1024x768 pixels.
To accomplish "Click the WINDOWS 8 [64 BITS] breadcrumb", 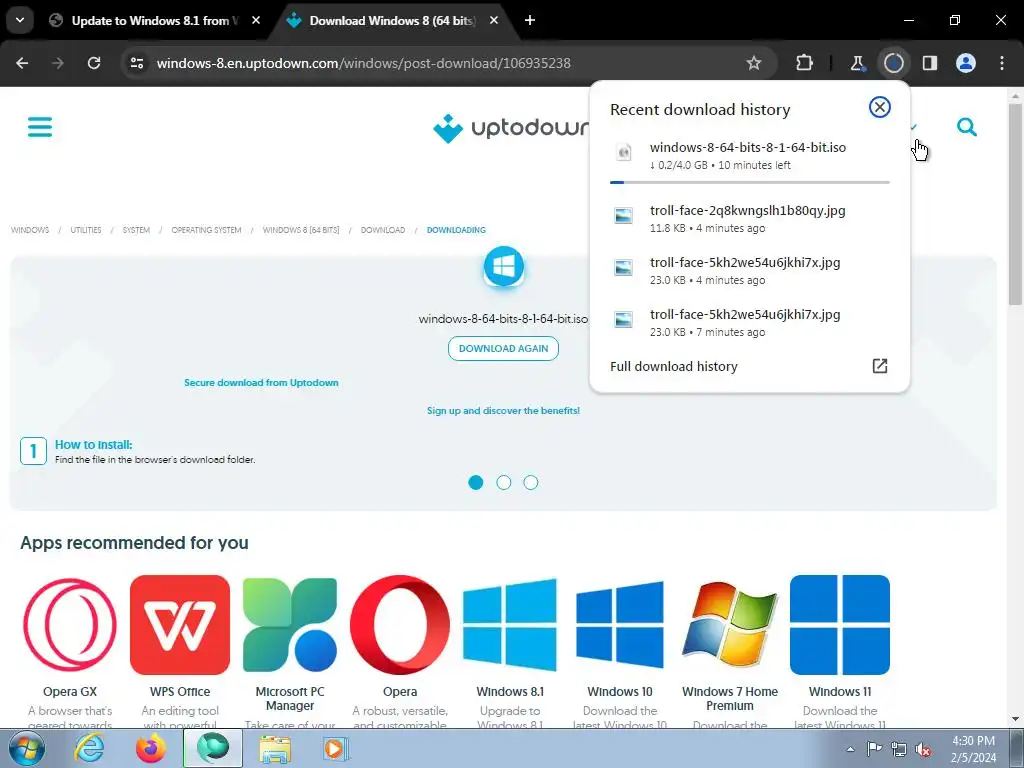I will tap(301, 230).
